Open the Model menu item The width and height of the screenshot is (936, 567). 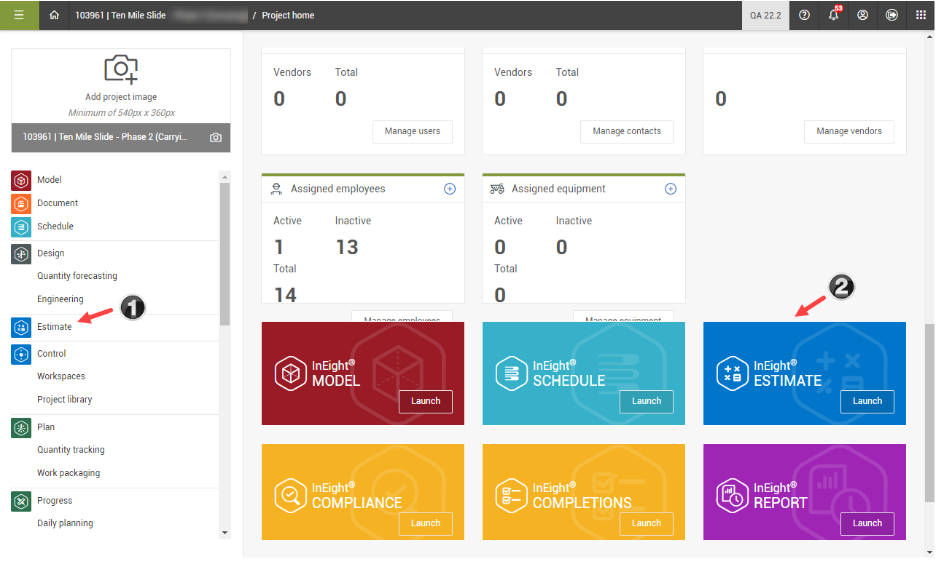(49, 180)
